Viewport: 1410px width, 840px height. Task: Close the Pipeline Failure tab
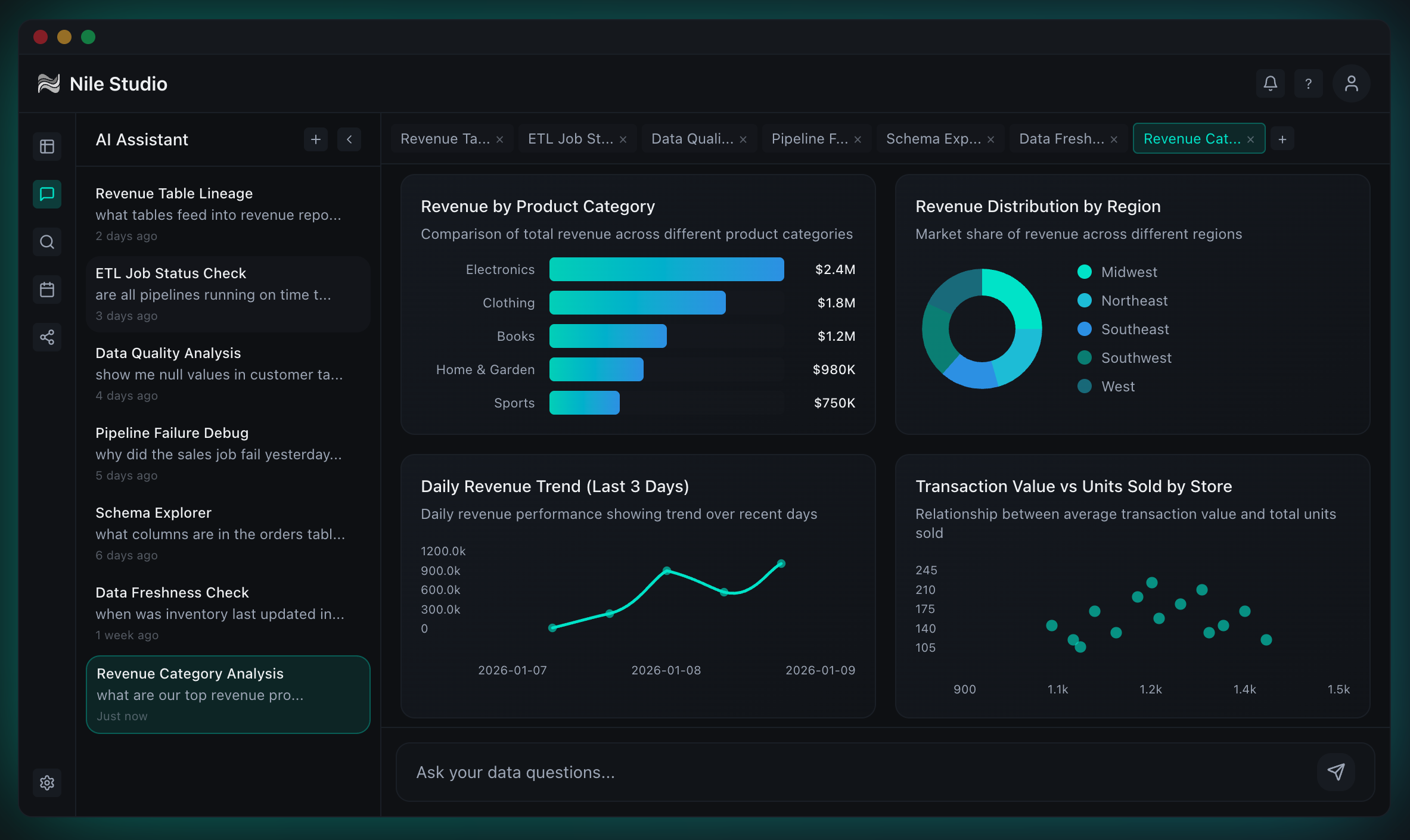click(x=858, y=138)
